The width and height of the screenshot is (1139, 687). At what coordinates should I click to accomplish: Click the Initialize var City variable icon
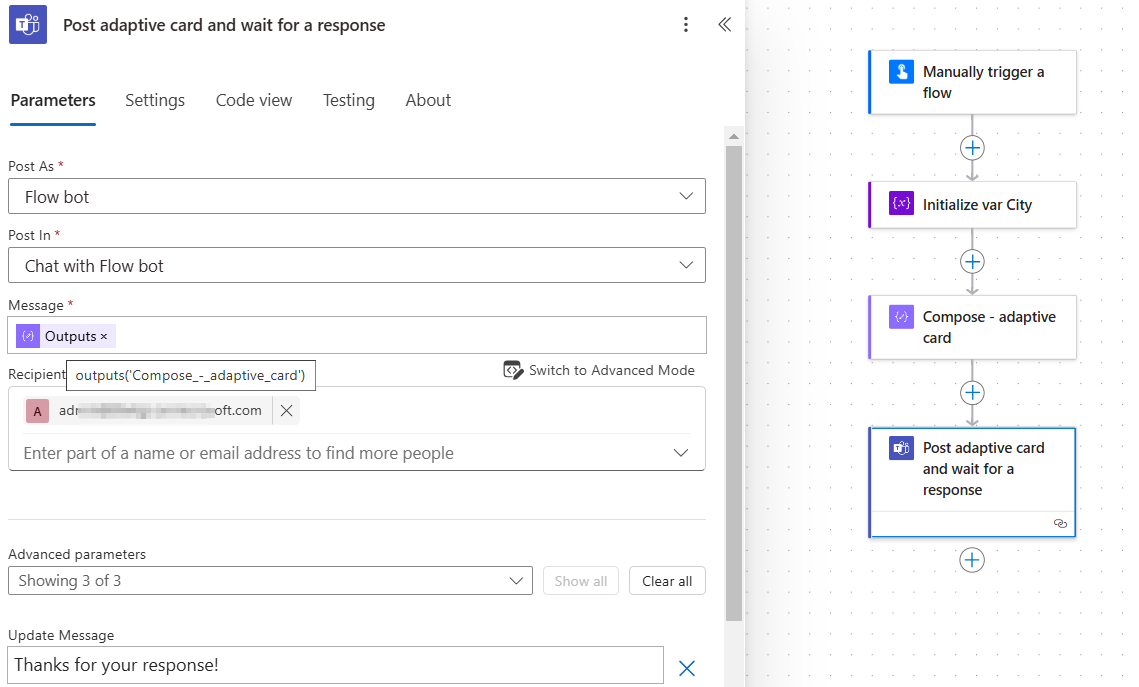[901, 203]
